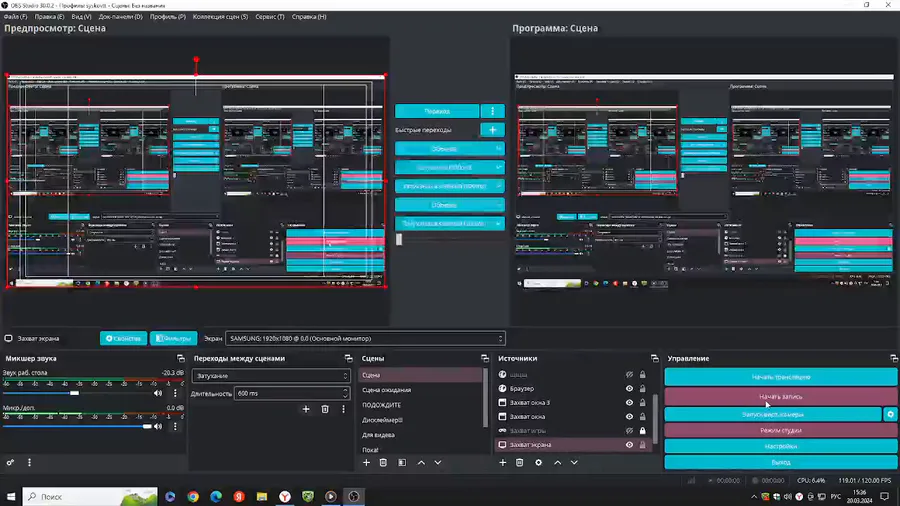Open Микр./доп. channel three-dot menu
The height and width of the screenshot is (506, 900).
(x=175, y=426)
